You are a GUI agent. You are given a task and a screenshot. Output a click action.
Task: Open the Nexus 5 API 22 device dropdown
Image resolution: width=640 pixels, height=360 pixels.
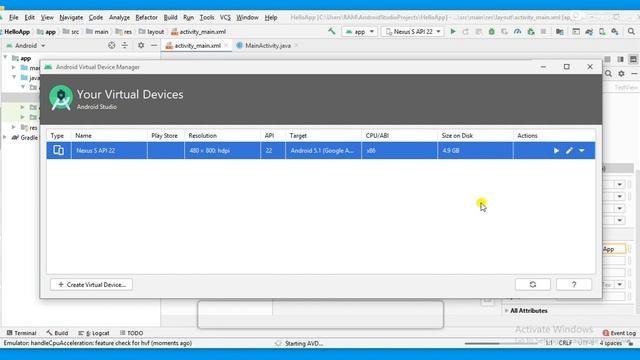pos(413,31)
